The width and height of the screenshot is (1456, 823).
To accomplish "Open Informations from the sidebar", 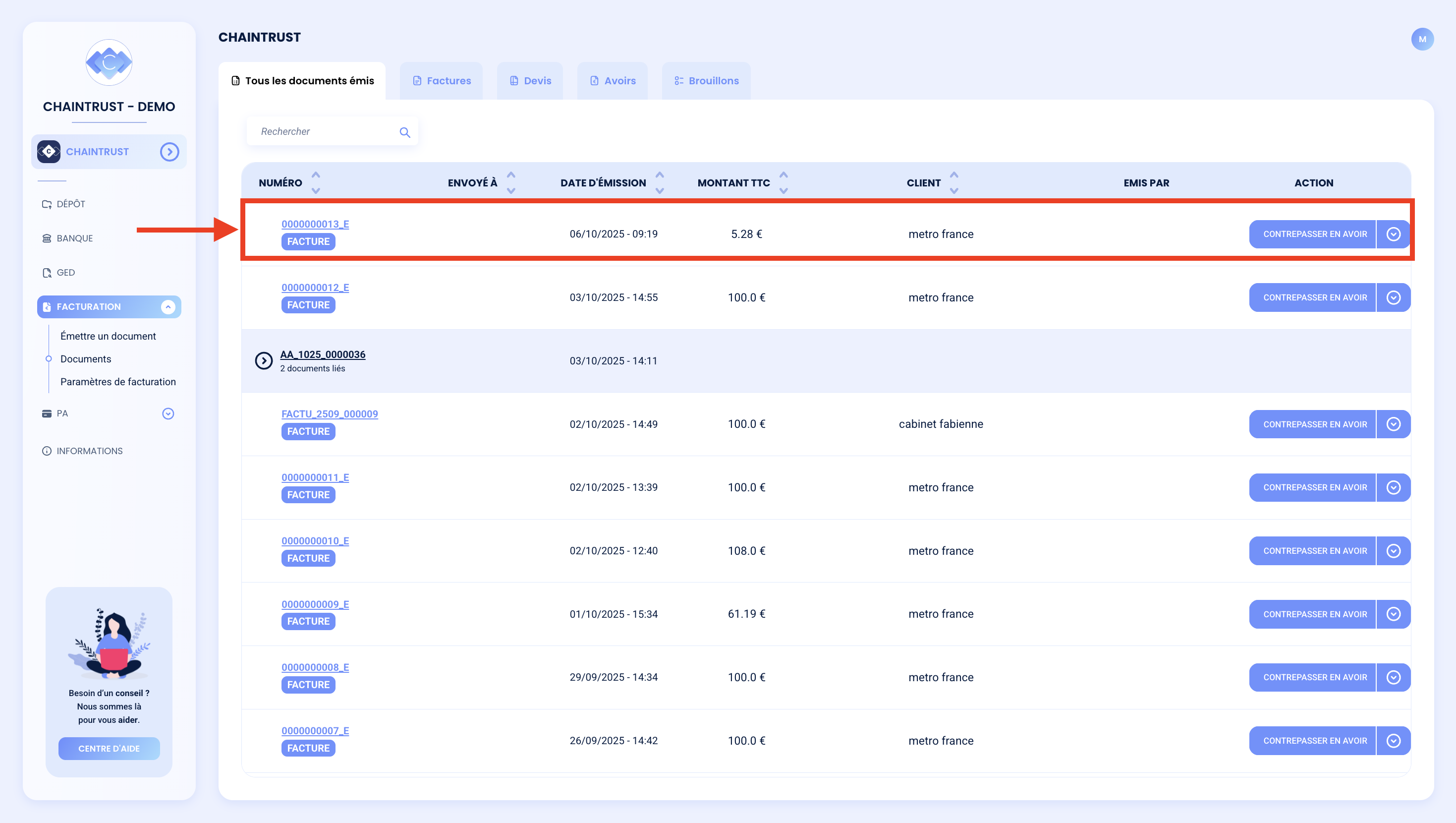I will (83, 451).
